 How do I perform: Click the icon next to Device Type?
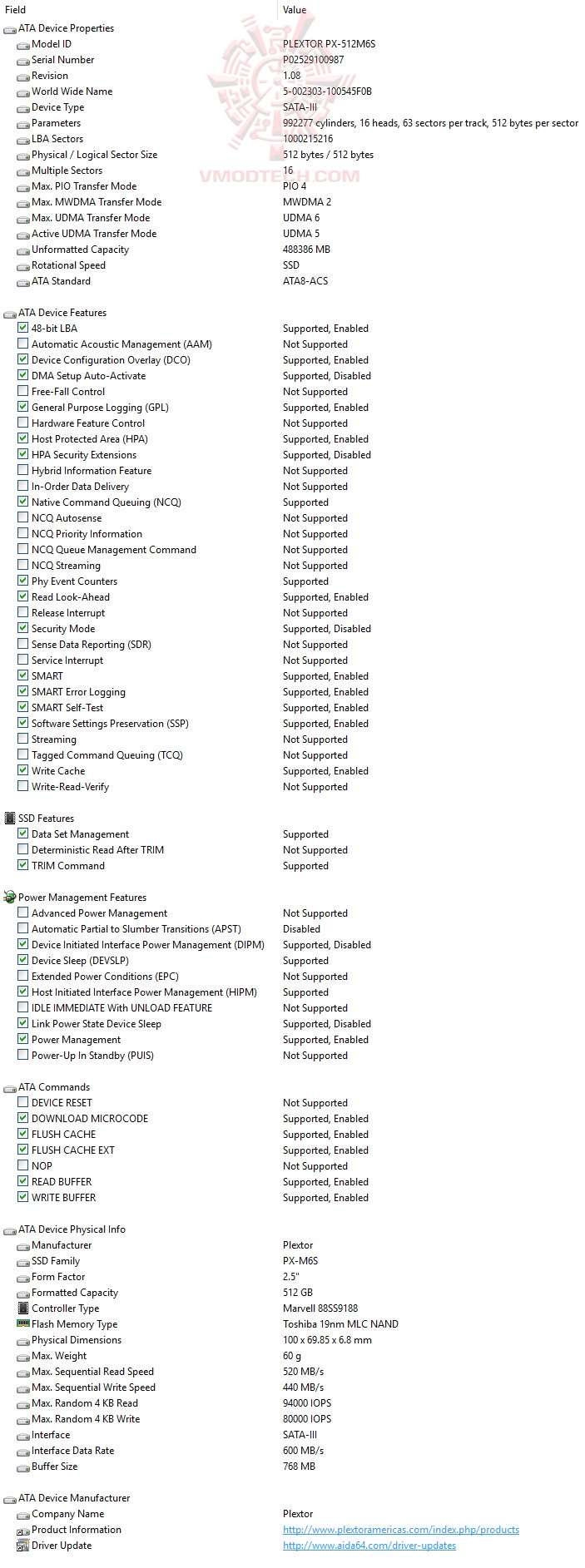click(x=23, y=108)
